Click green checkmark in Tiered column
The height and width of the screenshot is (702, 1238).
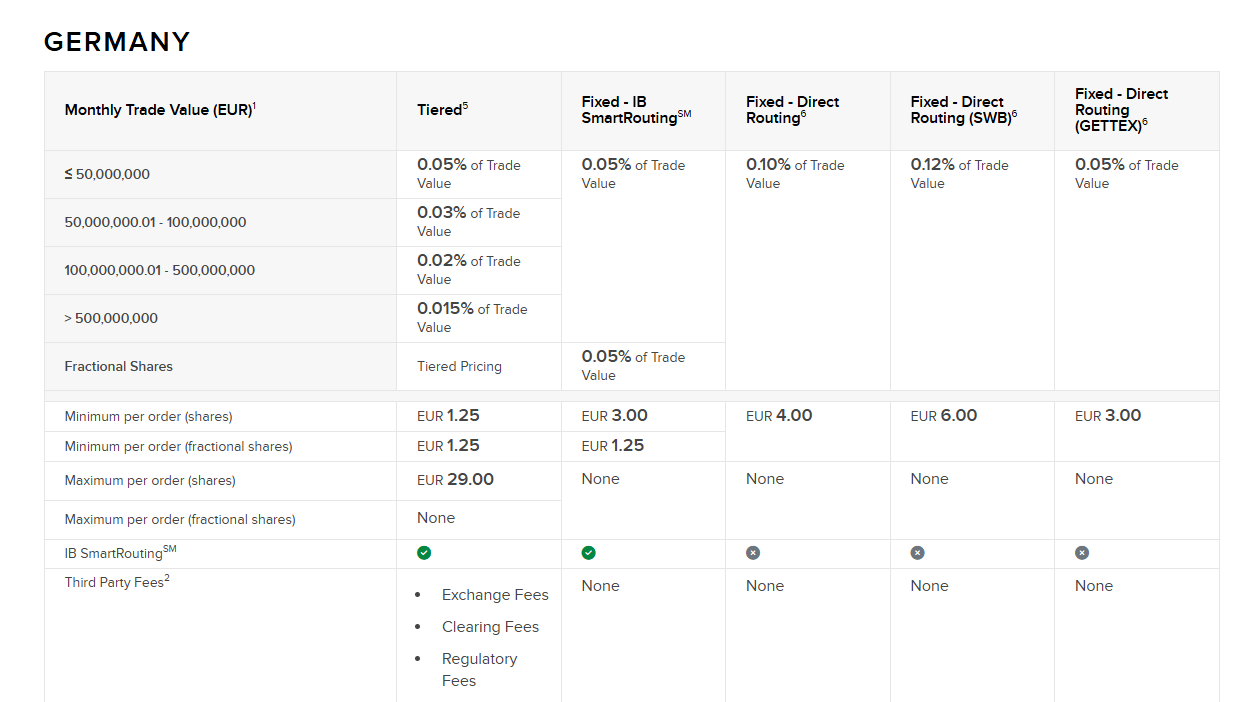pyautogui.click(x=424, y=553)
